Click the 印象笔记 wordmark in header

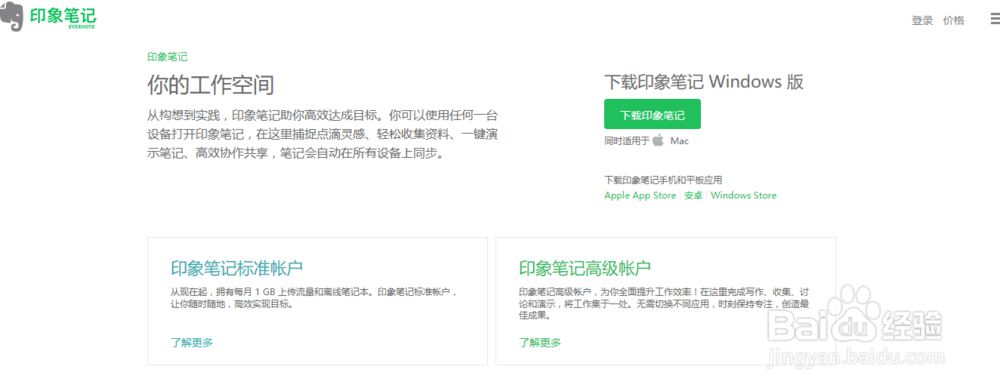[x=62, y=17]
